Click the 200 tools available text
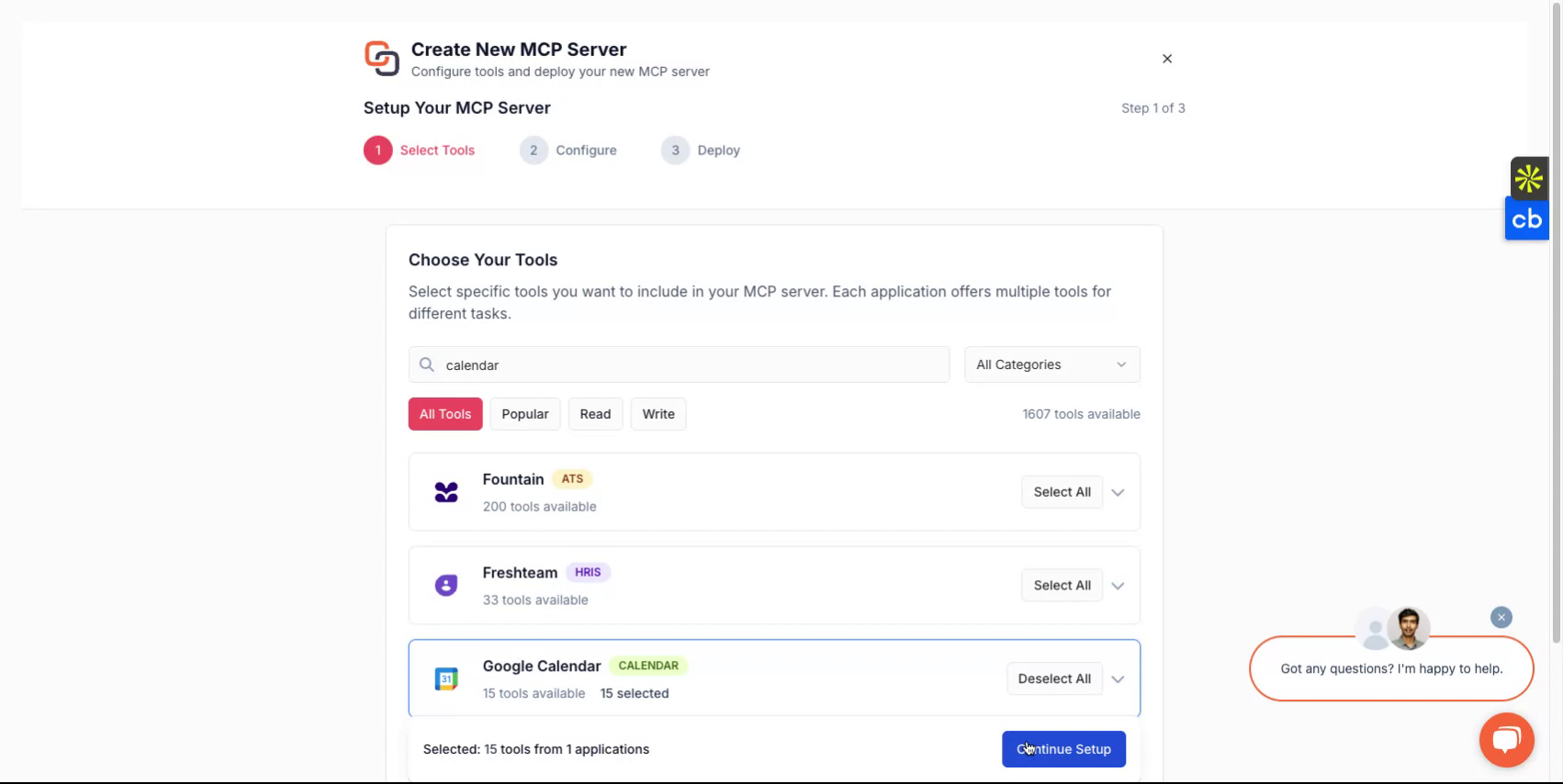 540,507
